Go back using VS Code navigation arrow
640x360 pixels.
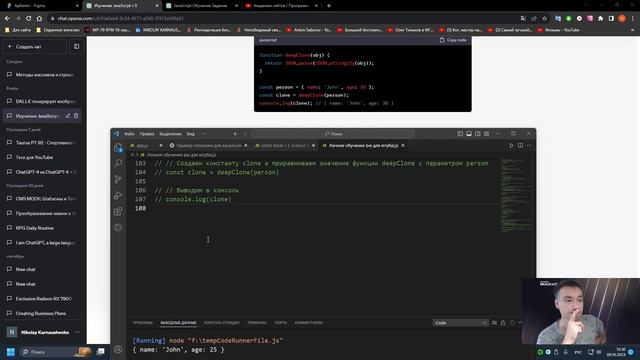[x=236, y=133]
